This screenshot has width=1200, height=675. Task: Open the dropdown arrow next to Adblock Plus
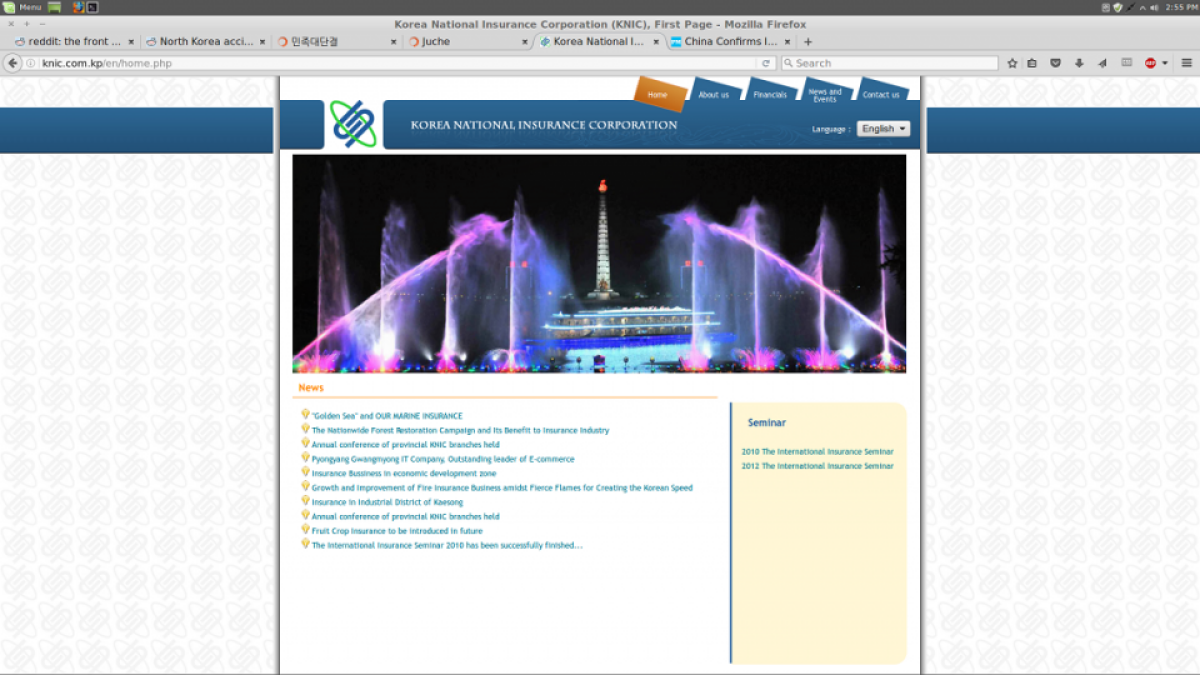(x=1165, y=62)
